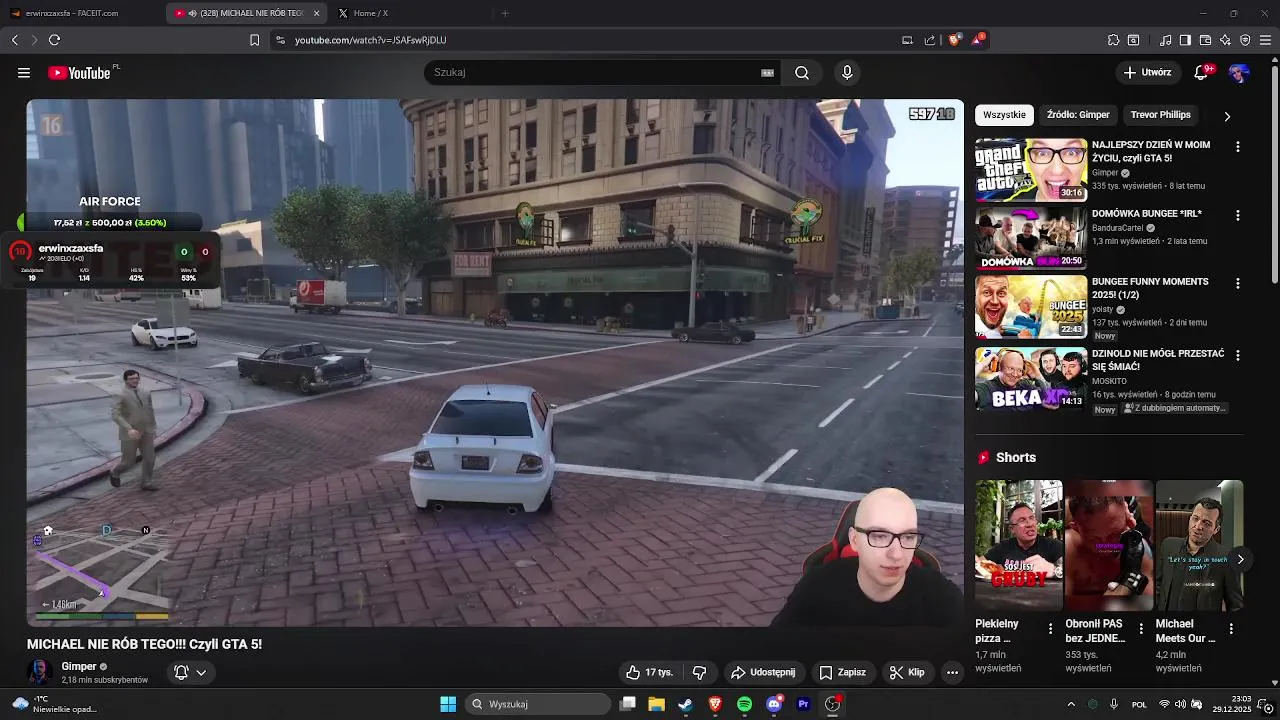Open options for Piekielny pizza short
Image resolution: width=1280 pixels, height=720 pixels.
coord(1050,629)
